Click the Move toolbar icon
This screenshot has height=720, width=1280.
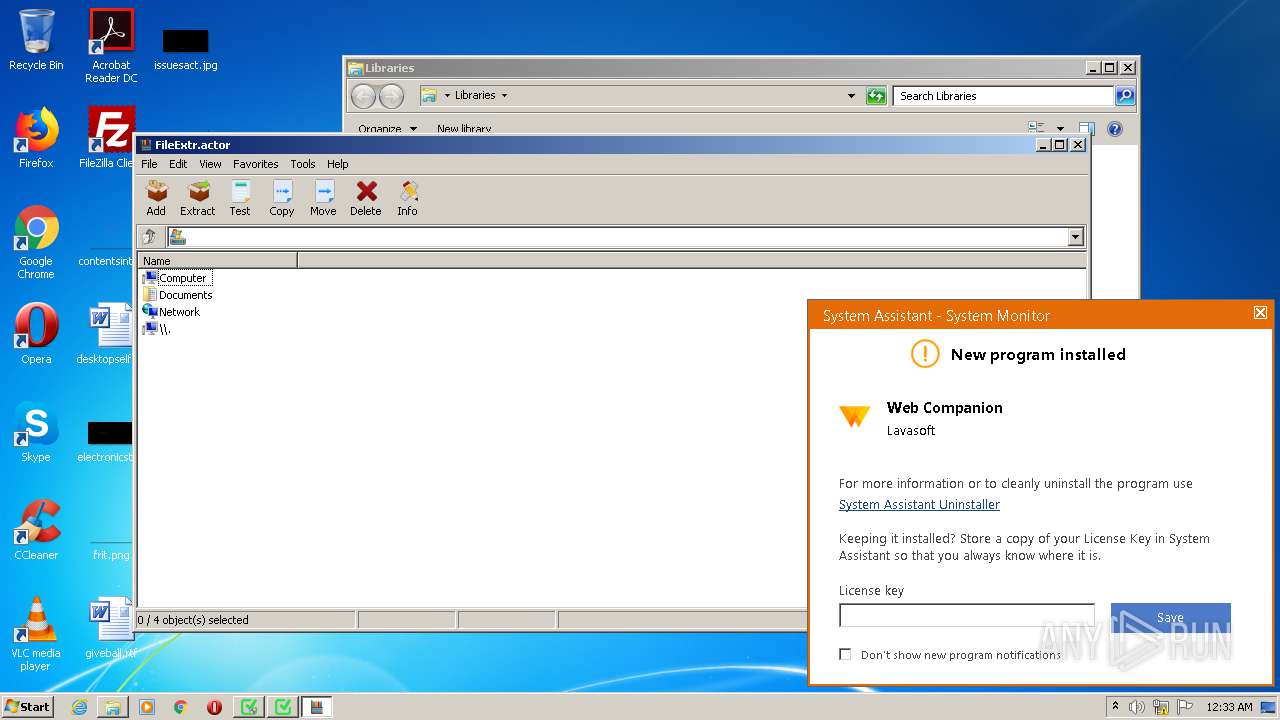pyautogui.click(x=323, y=198)
